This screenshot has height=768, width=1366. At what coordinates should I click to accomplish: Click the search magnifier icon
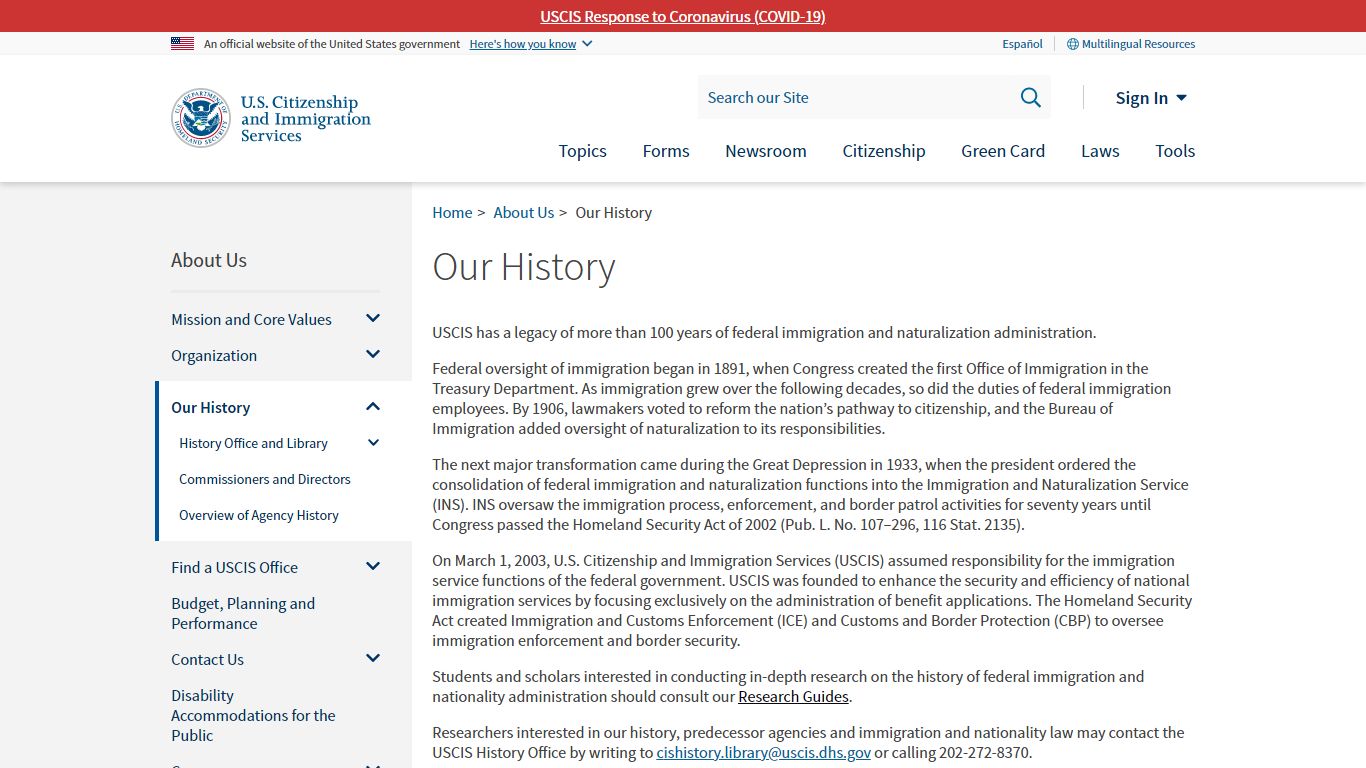tap(1030, 97)
